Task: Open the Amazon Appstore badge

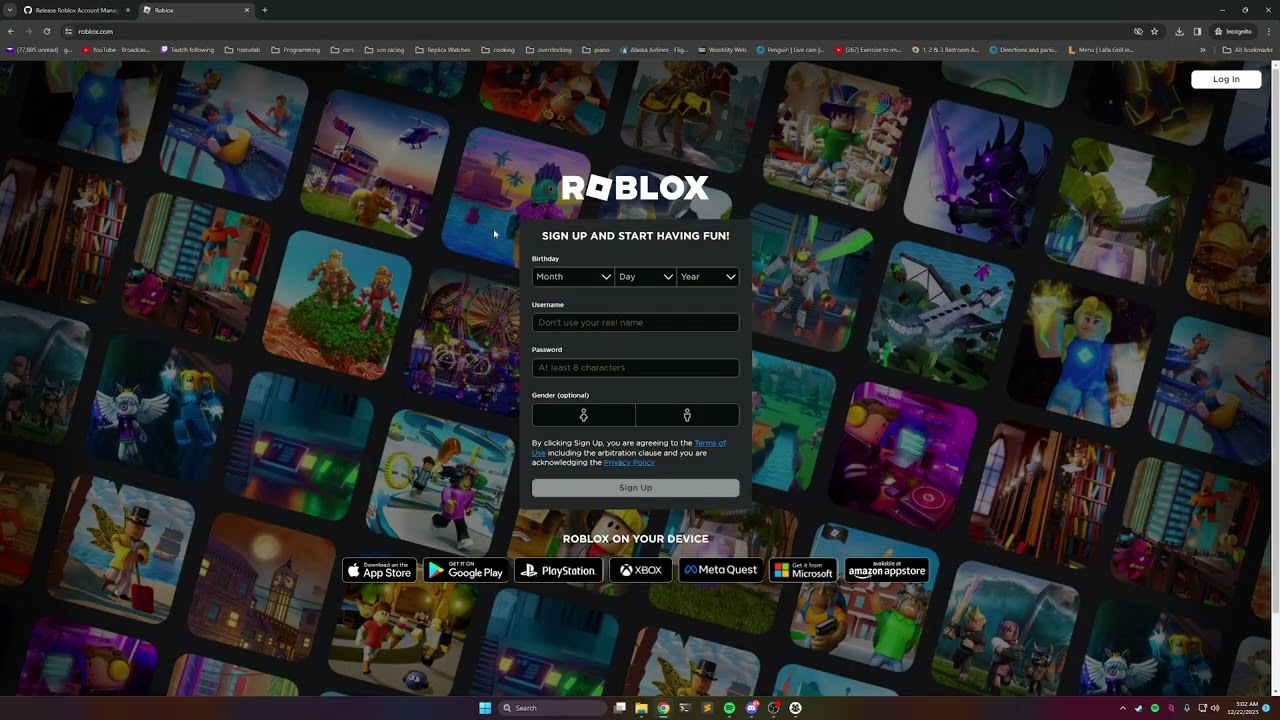Action: tap(887, 570)
